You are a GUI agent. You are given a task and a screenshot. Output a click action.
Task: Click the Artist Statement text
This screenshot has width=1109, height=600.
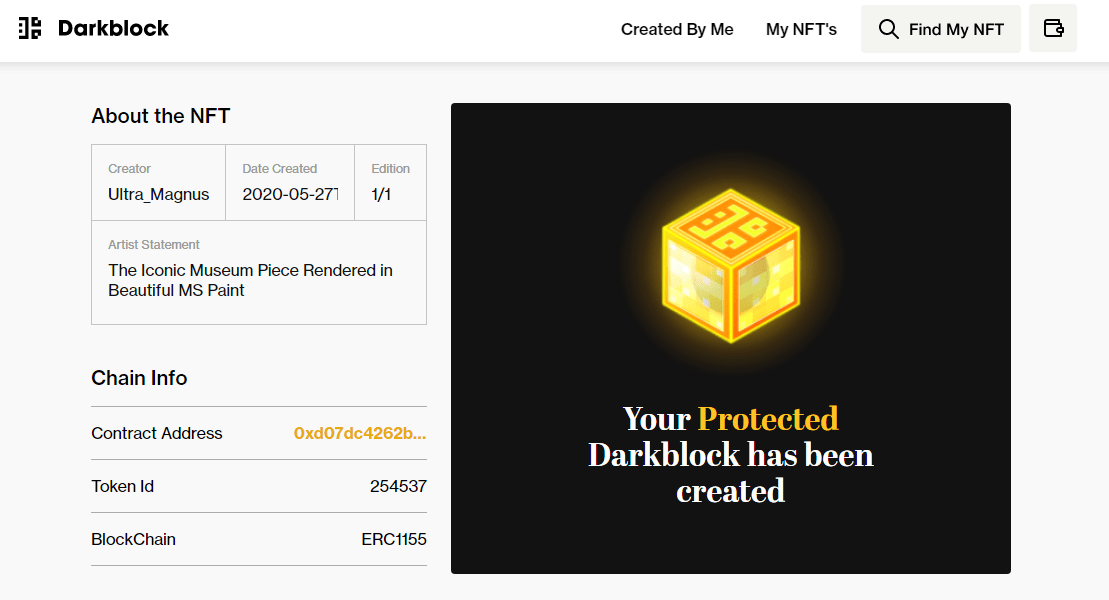pyautogui.click(x=250, y=280)
